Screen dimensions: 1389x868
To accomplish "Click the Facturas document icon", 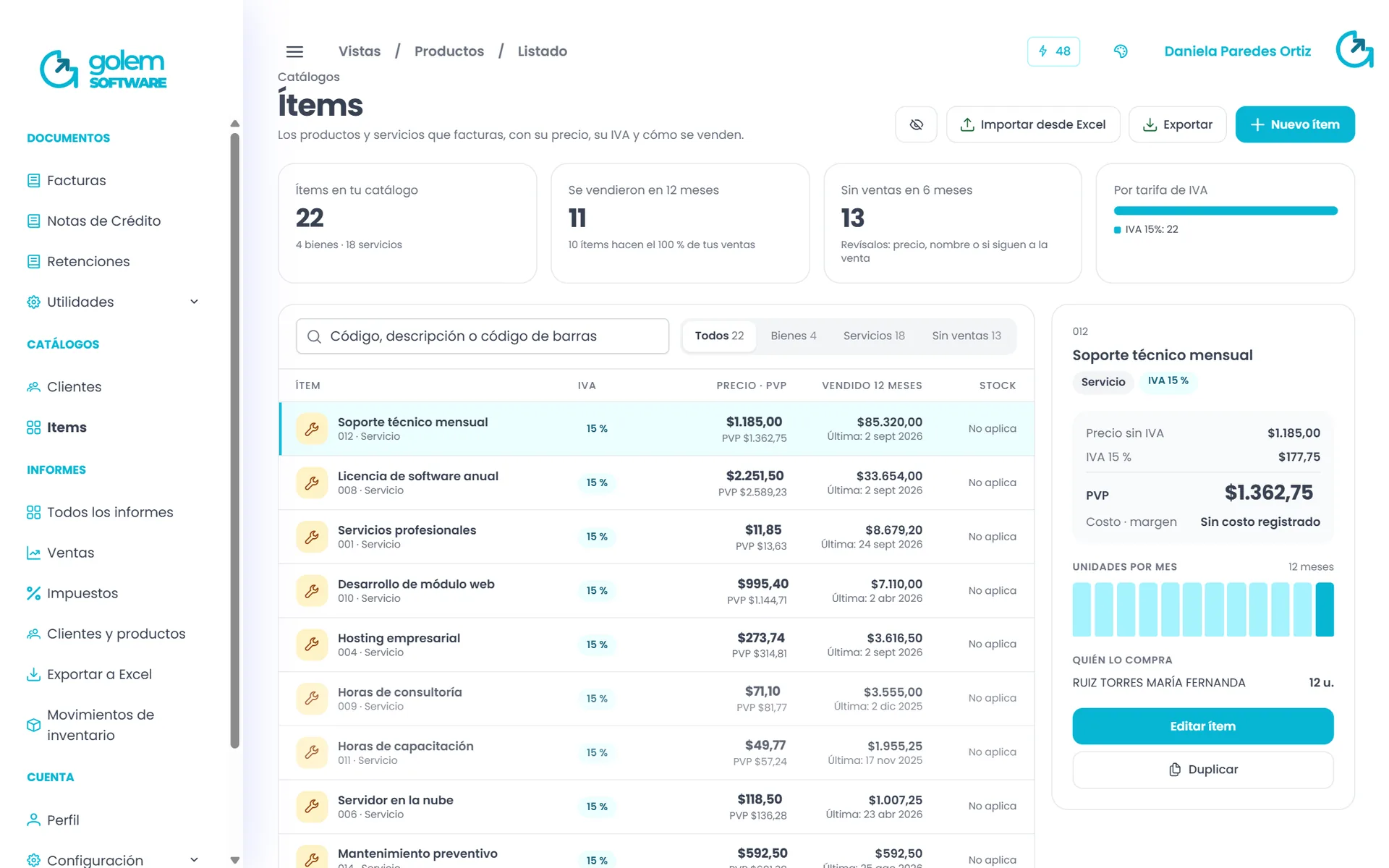I will click(33, 181).
